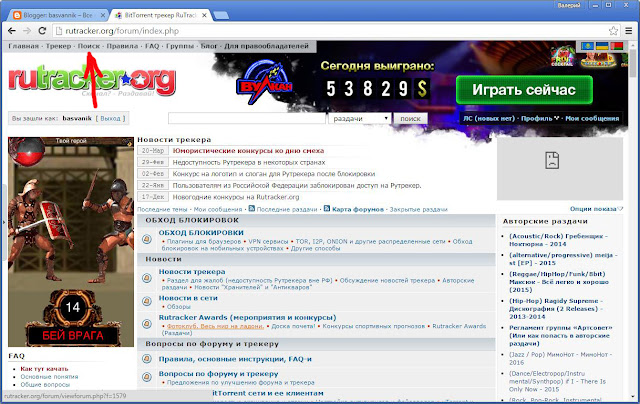Screen dimensions: 640x404
Task: Click forum icon beside Новости в сети
Action: [147, 302]
